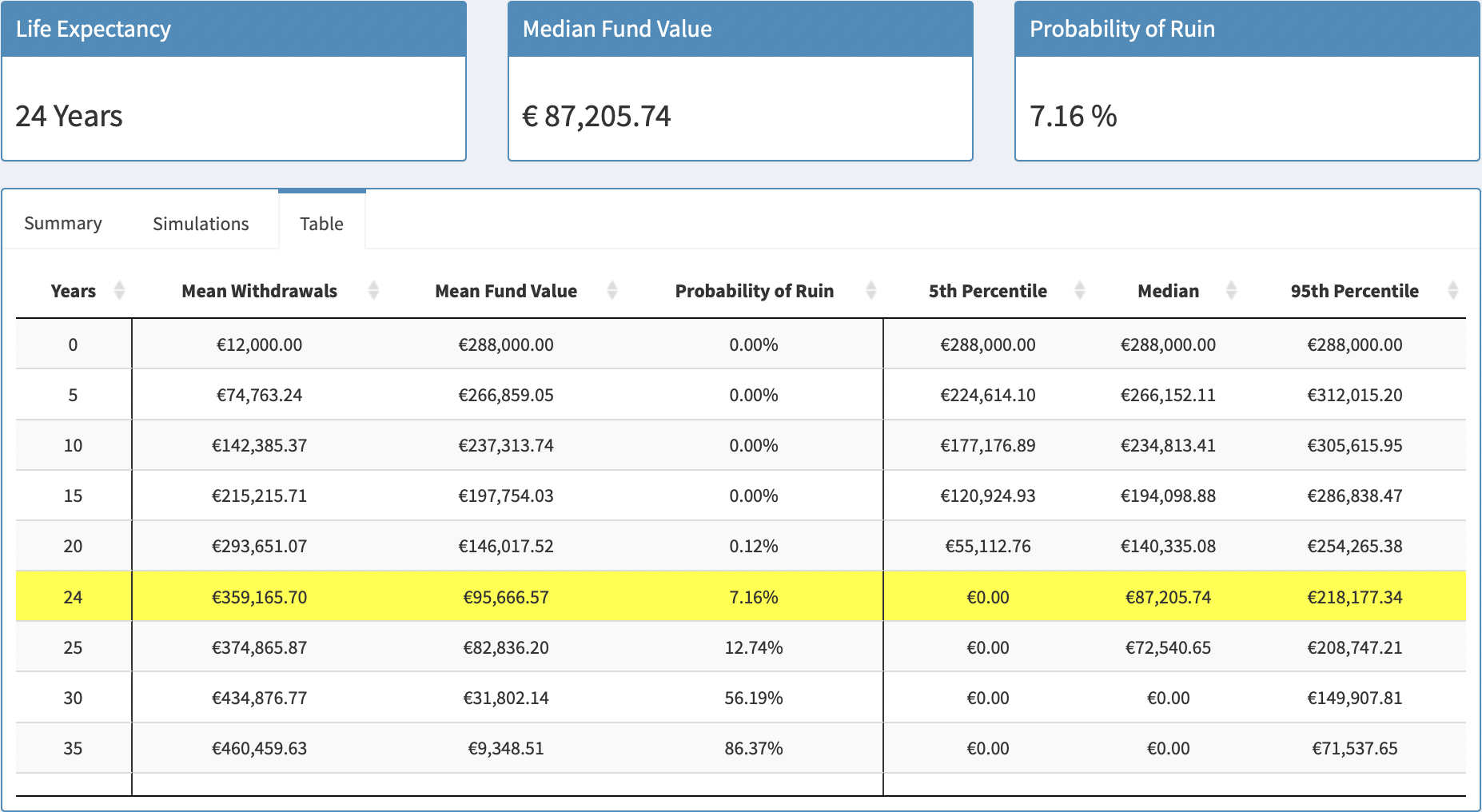Click the sort arrows beside Years column

119,290
